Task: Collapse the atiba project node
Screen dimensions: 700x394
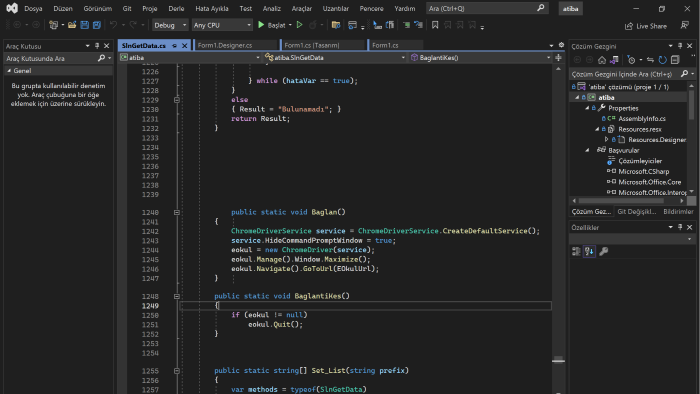Action: tap(577, 97)
